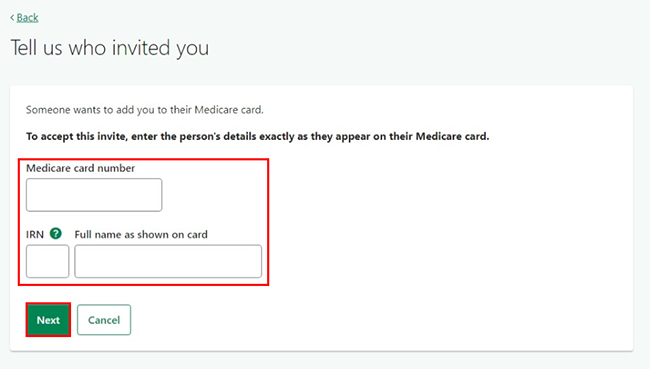Click the IRN label text

[x=35, y=235]
